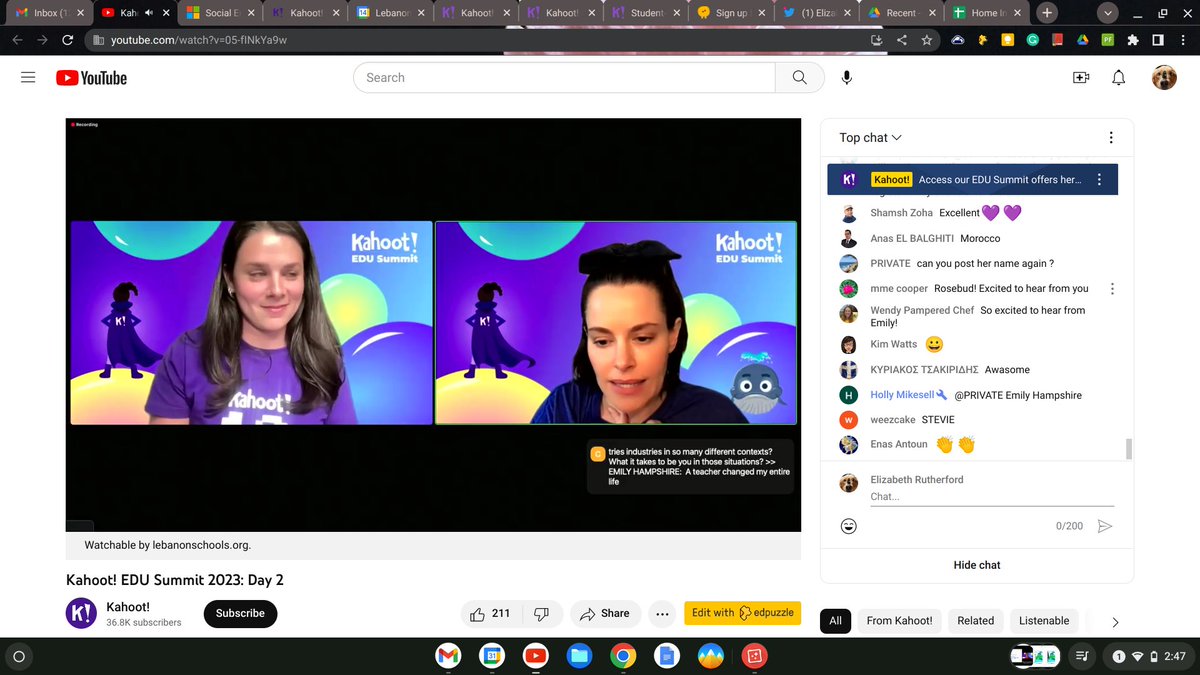
Task: Expand the Top chat dropdown
Action: (871, 138)
